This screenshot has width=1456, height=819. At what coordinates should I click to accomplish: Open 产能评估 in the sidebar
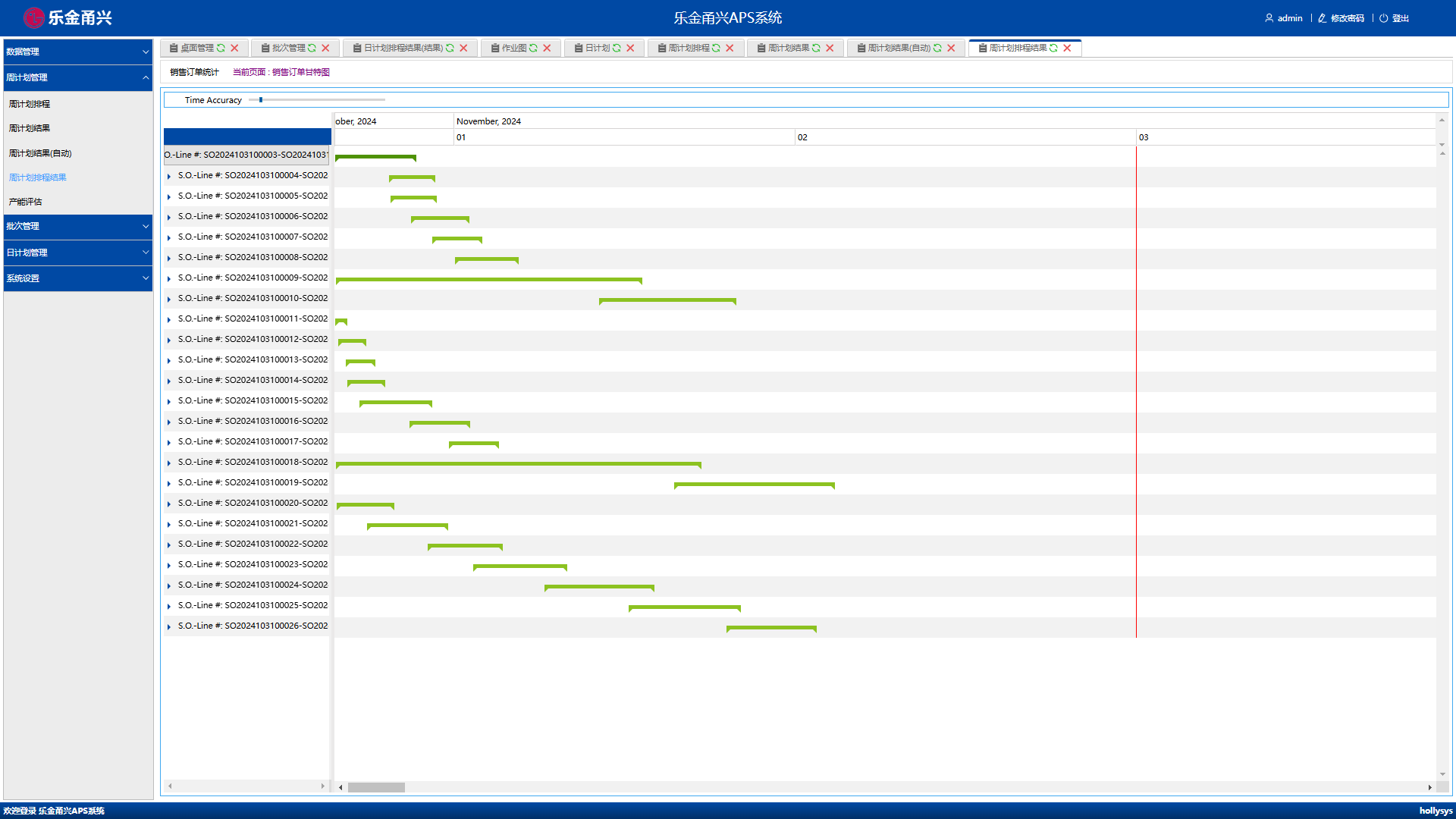coord(26,202)
